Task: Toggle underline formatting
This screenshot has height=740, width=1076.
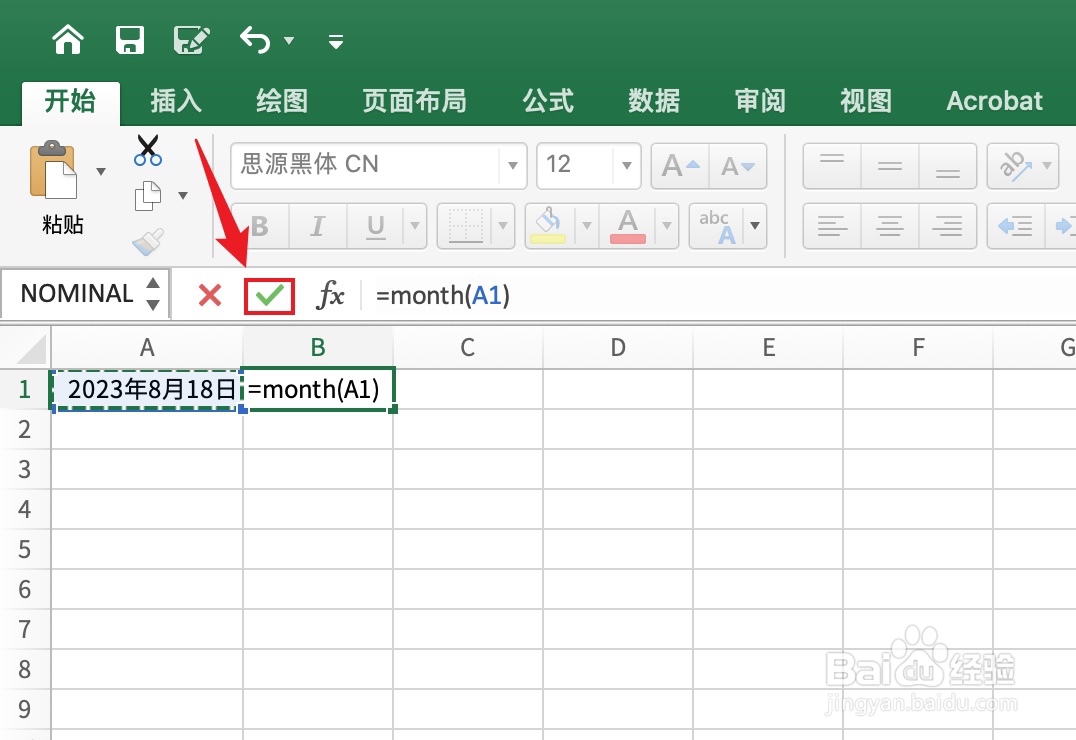Action: [375, 226]
